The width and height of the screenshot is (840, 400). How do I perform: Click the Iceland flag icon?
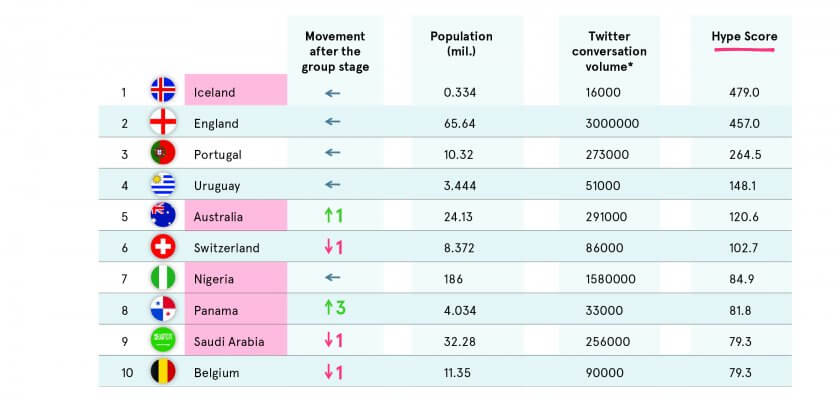(163, 90)
